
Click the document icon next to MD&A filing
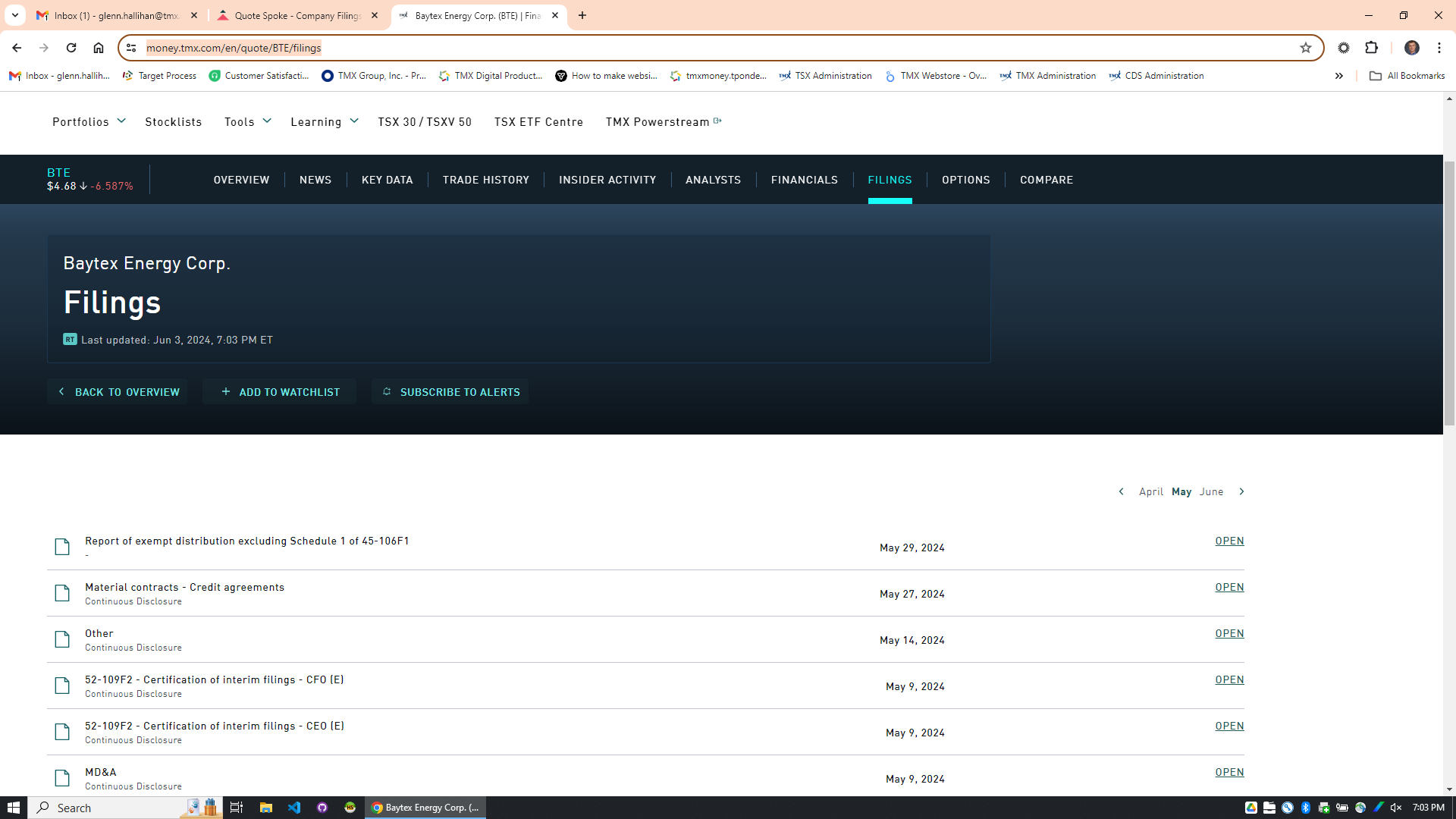pyautogui.click(x=62, y=778)
